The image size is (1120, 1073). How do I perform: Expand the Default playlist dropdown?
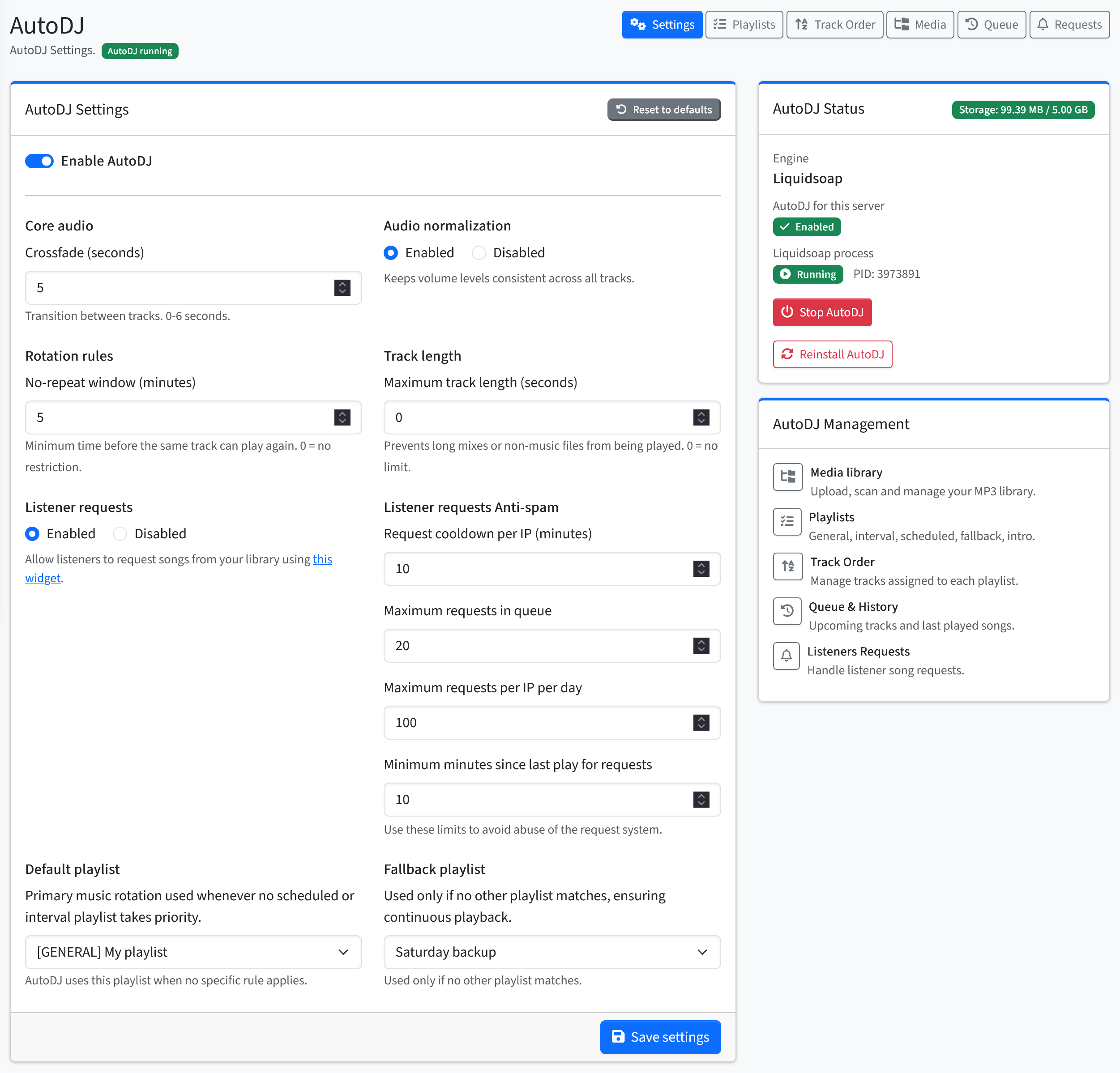pos(193,952)
